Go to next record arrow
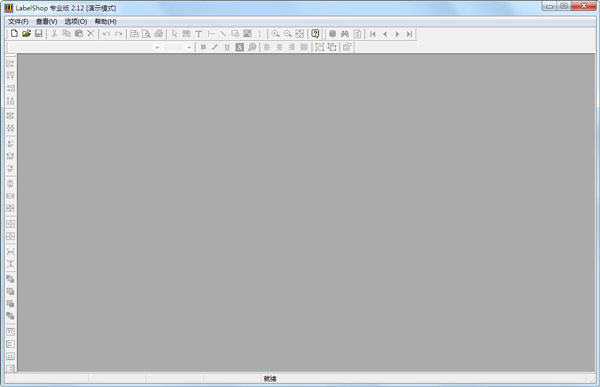This screenshot has width=600, height=387. click(397, 34)
